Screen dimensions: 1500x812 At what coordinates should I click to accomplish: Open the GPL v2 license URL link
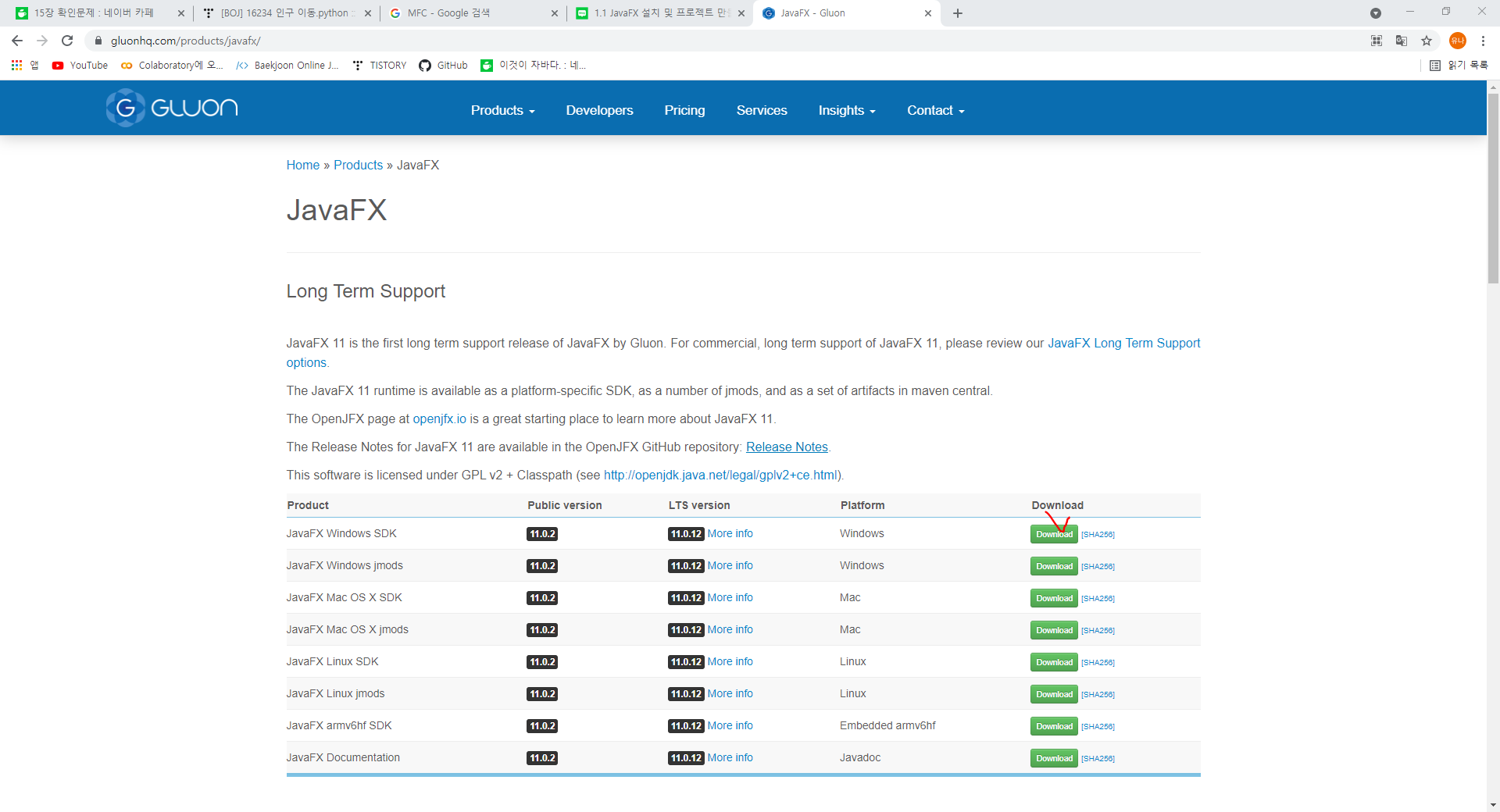point(720,475)
